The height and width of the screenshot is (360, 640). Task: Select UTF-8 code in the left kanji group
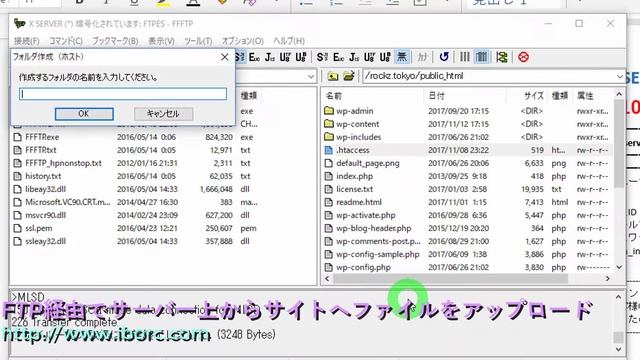click(x=285, y=57)
